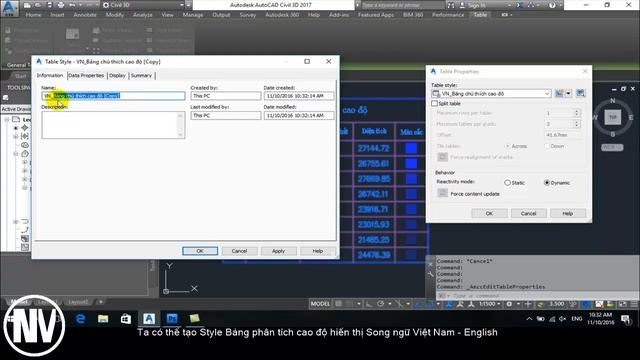Close the command line with its X icon
Viewport: 640px width, 360px height.
coord(431,264)
